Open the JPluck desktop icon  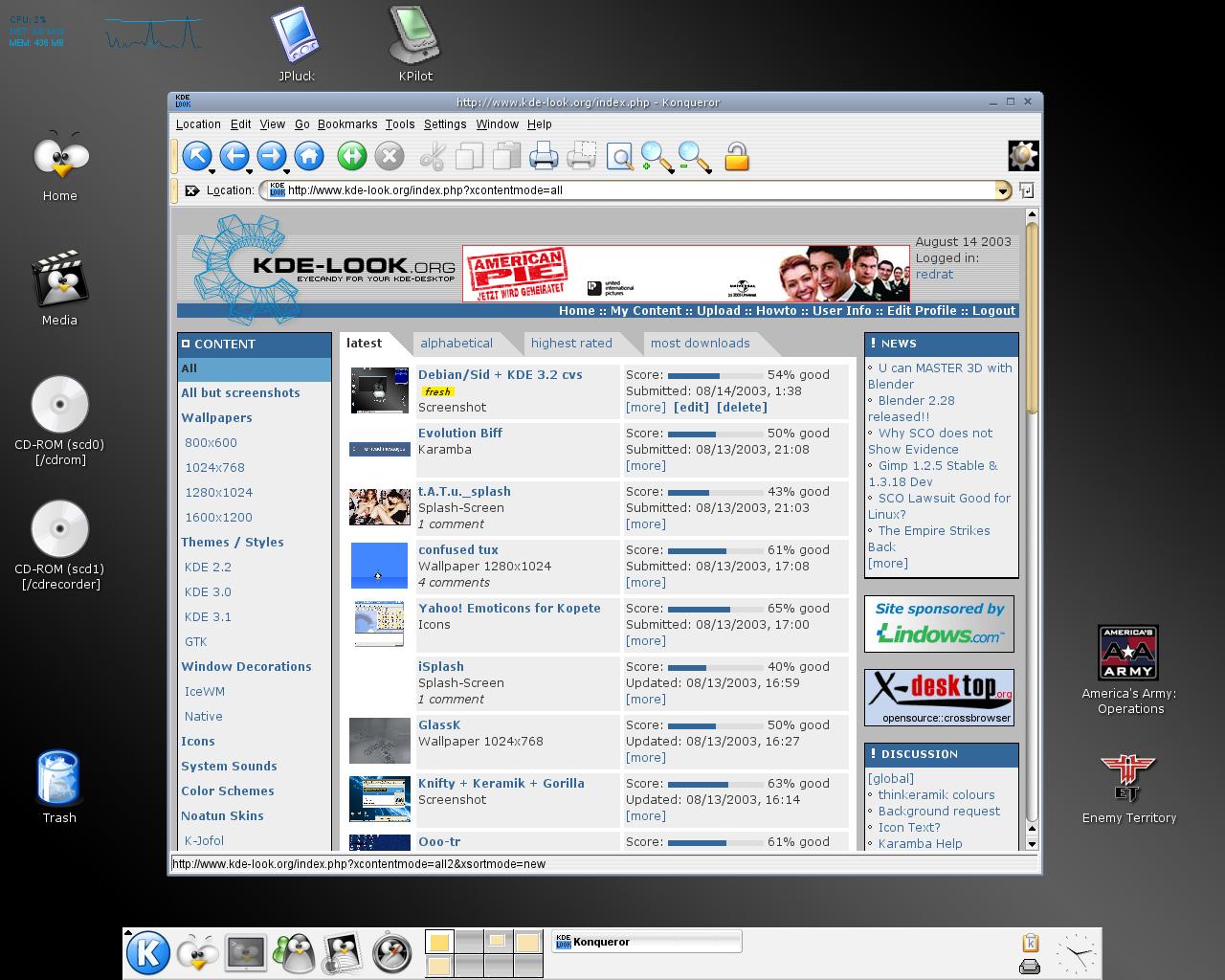[296, 44]
